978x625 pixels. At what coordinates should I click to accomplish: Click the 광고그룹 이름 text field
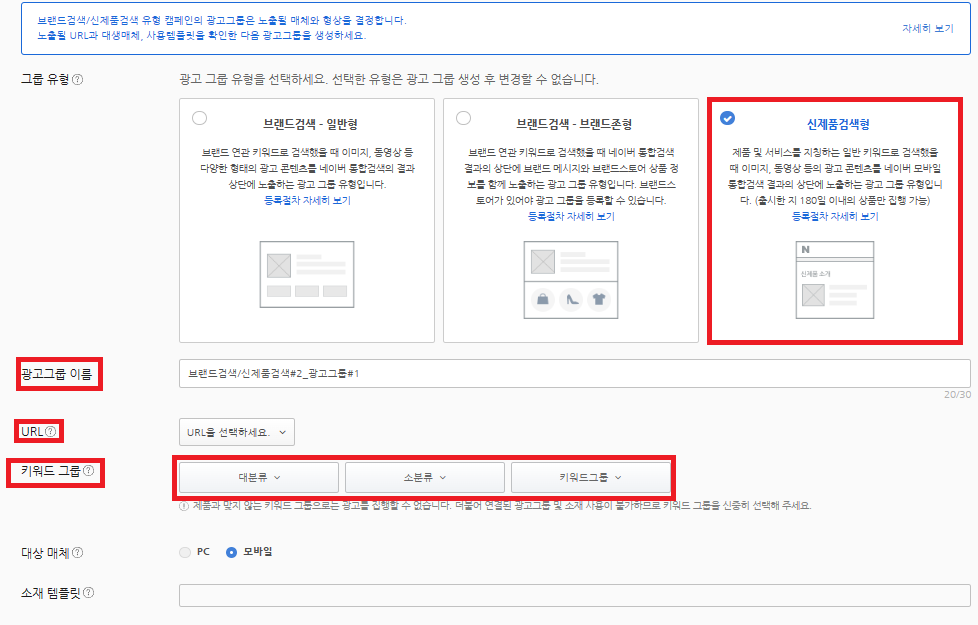[574, 374]
